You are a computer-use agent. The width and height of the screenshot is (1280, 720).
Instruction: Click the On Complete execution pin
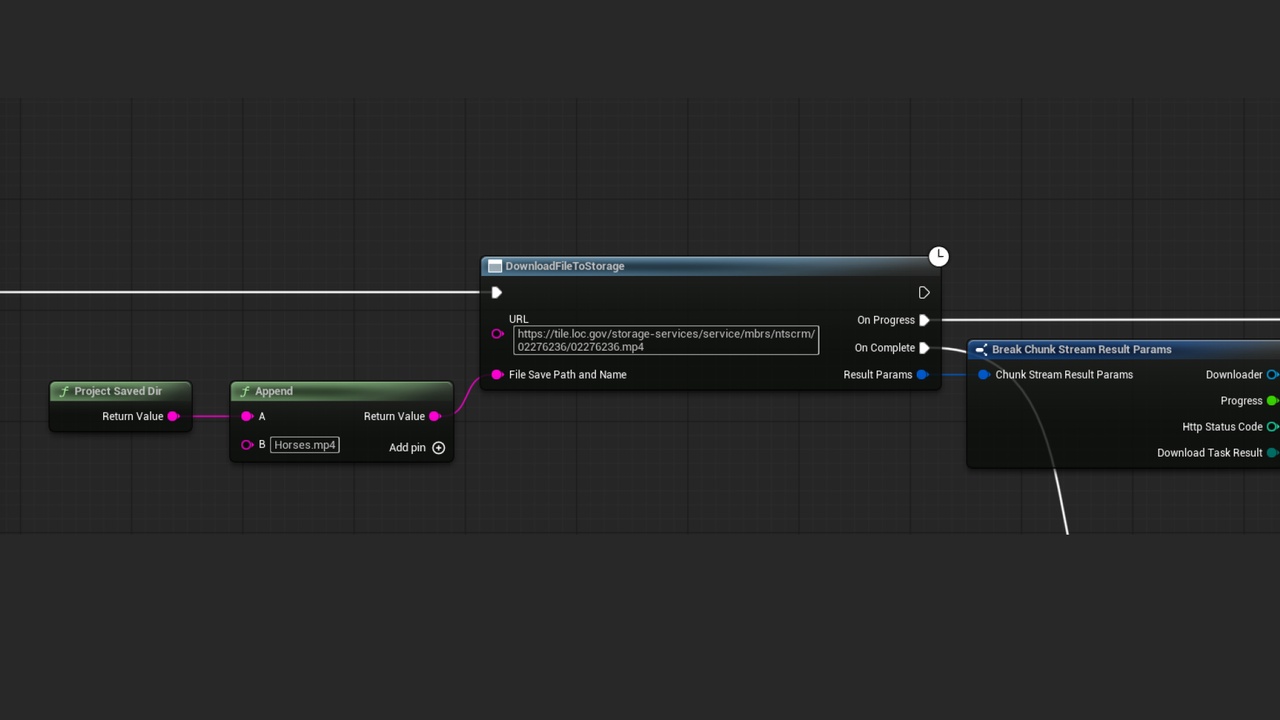pos(924,348)
